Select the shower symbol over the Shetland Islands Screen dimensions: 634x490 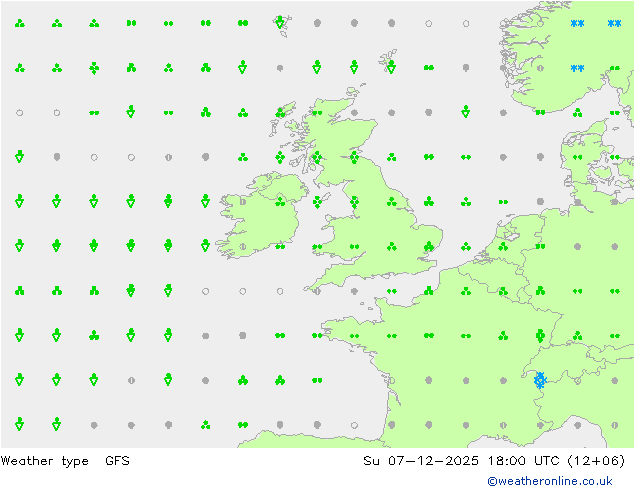(391, 67)
